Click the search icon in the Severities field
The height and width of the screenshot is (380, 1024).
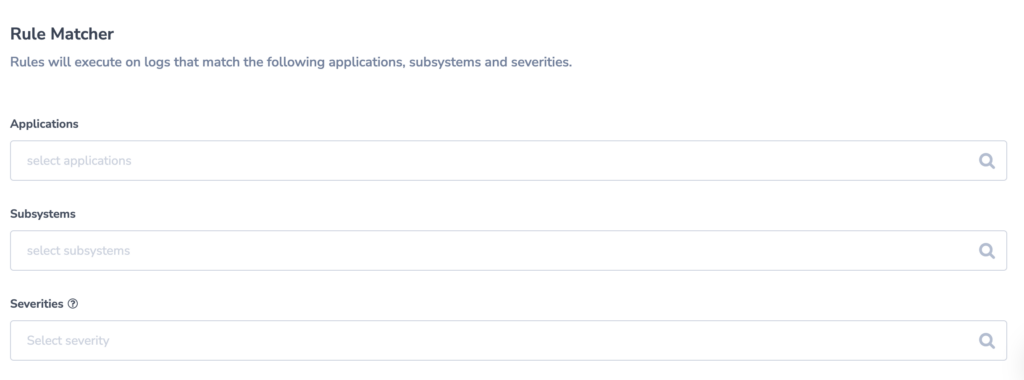986,340
